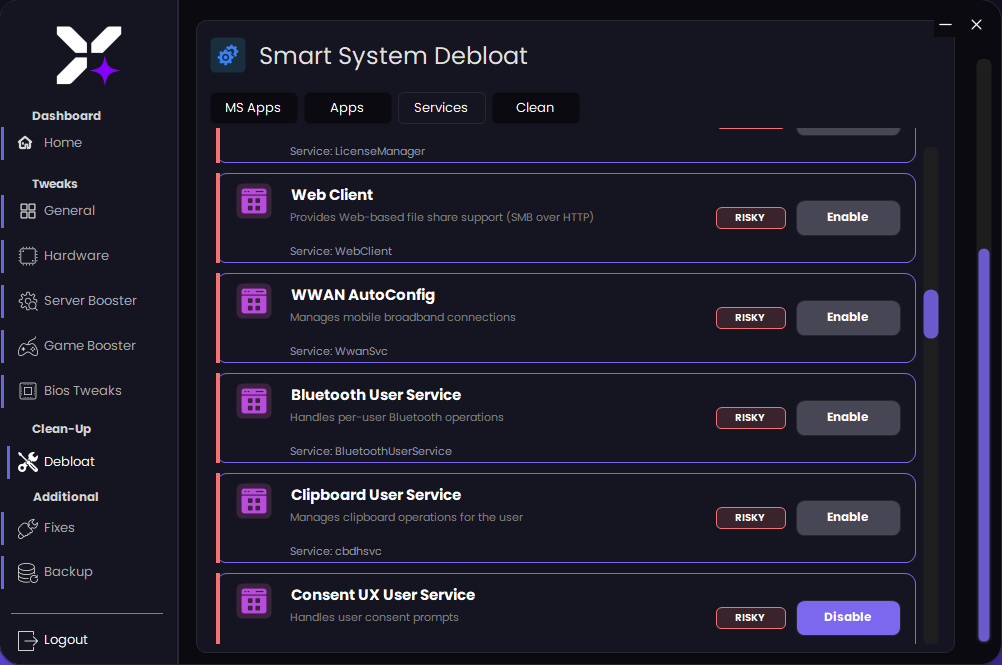Open the Hardware tweaks section
The height and width of the screenshot is (665, 1002).
pyautogui.click(x=28, y=255)
